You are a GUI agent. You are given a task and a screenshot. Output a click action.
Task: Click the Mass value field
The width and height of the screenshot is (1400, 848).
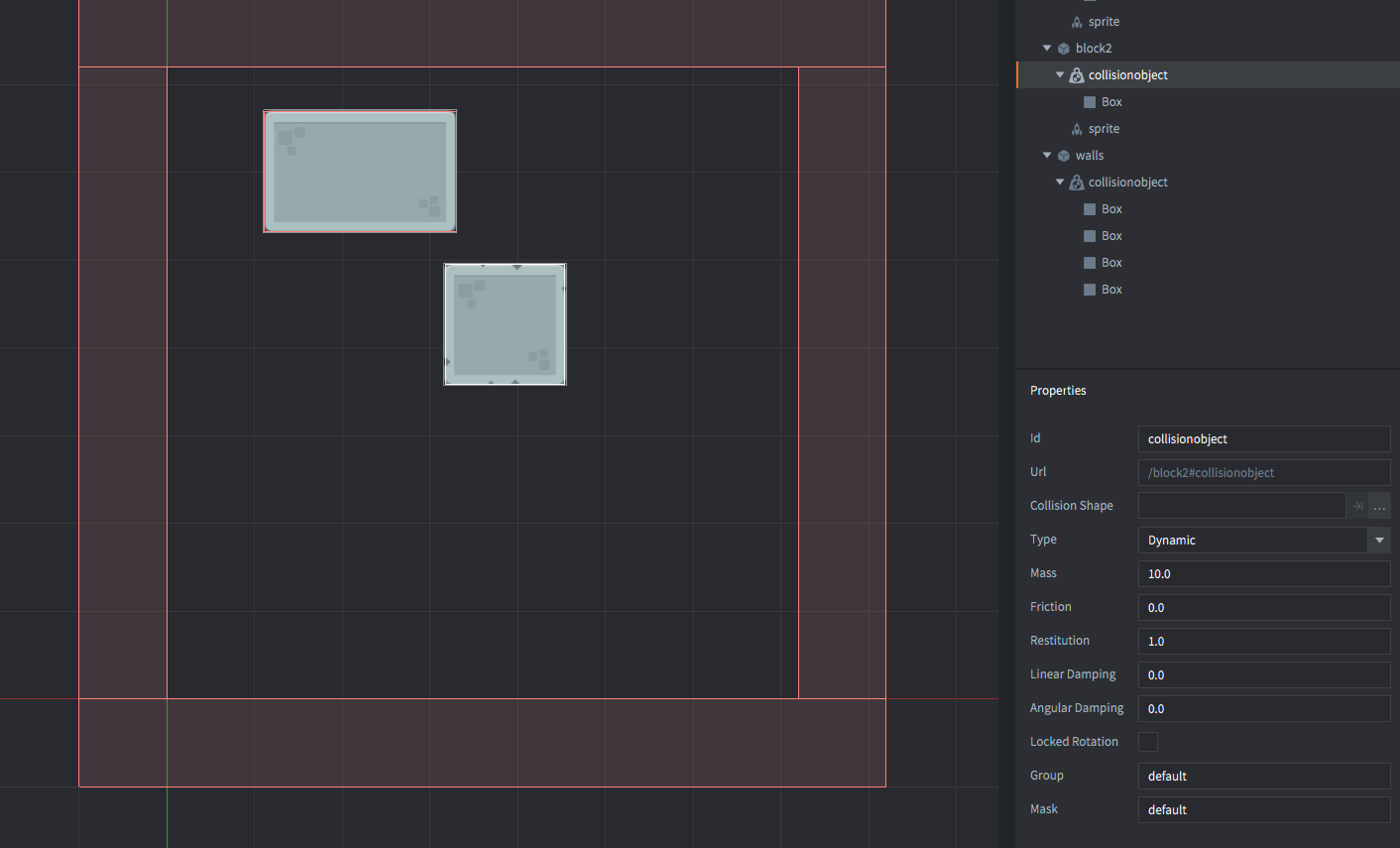(1264, 573)
